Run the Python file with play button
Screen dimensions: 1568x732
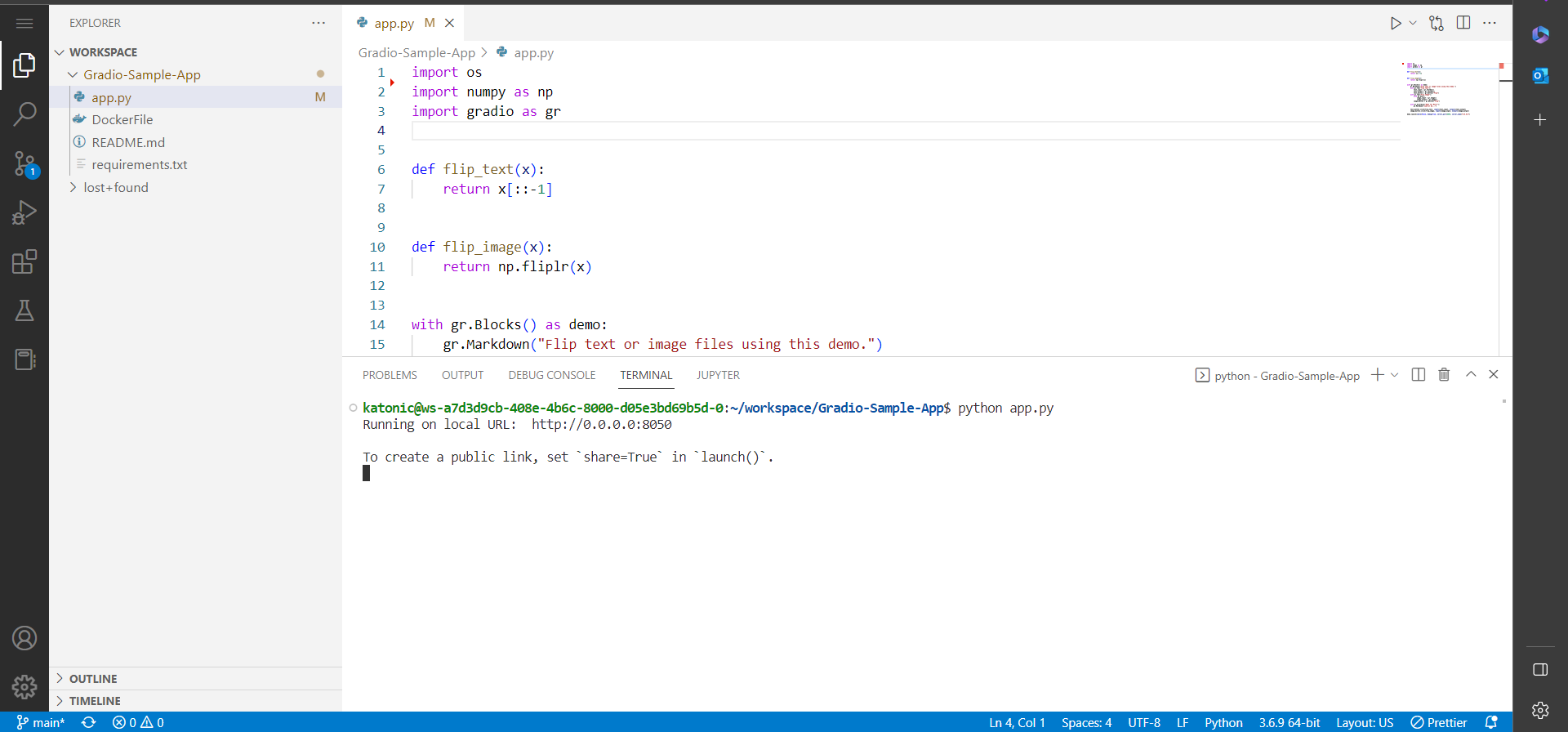(1396, 23)
